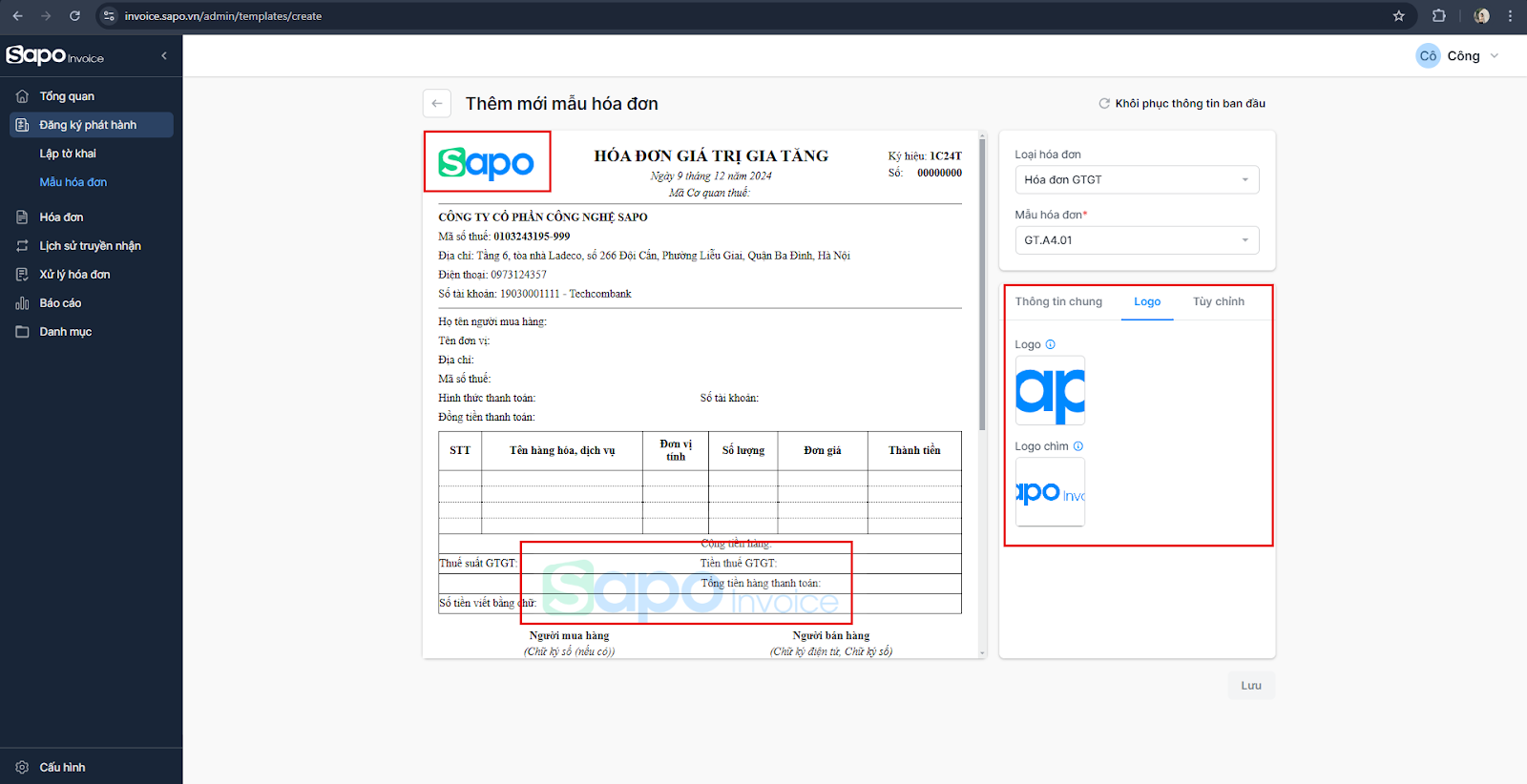The width and height of the screenshot is (1527, 784).
Task: Click the restore refresh icon
Action: [x=1104, y=104]
